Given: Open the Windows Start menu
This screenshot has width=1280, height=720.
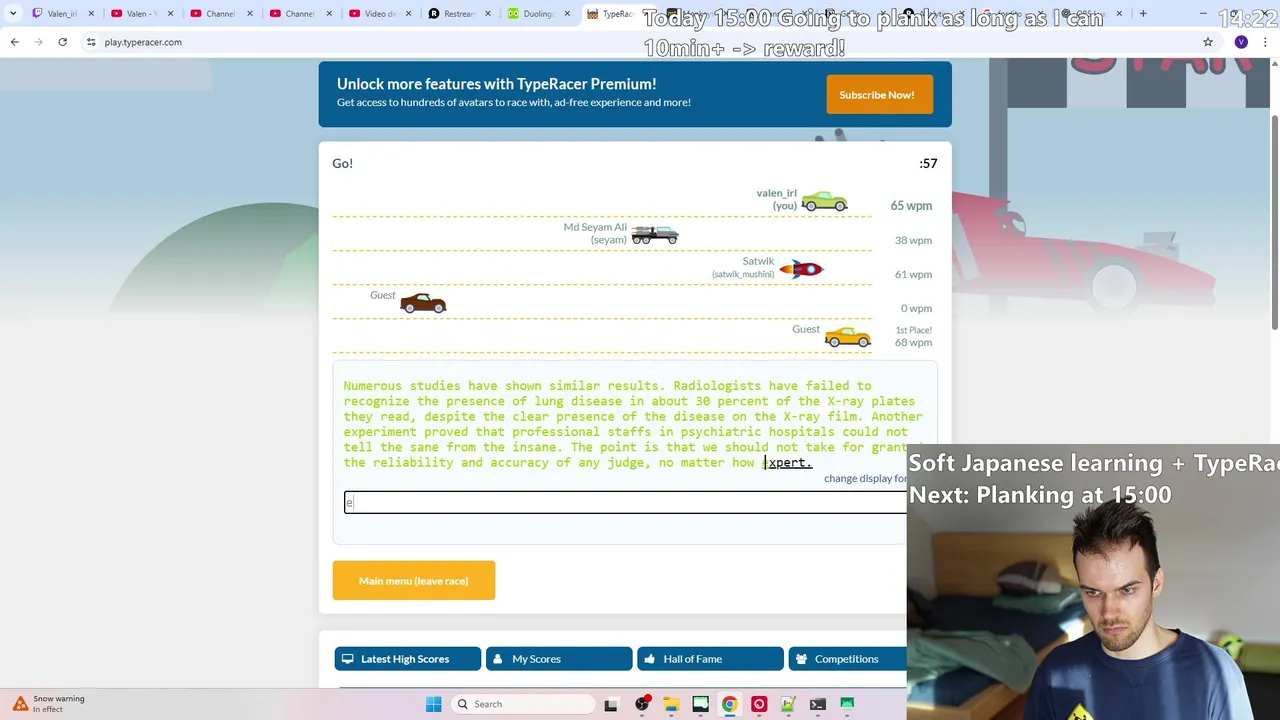Looking at the screenshot, I should 433,704.
